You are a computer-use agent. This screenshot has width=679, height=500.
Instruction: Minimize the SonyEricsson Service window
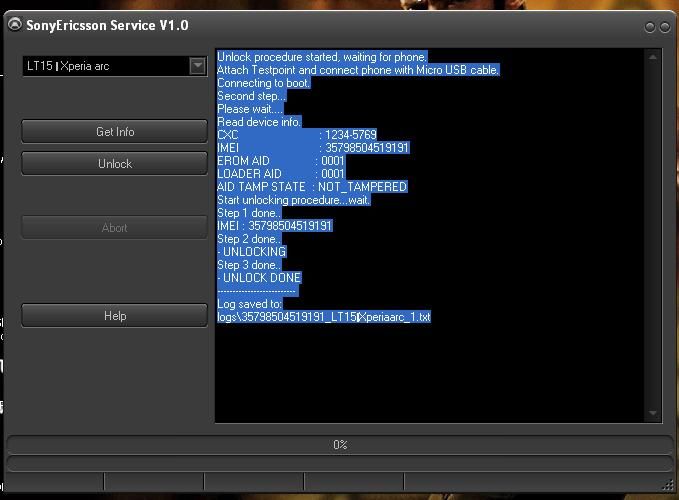tap(651, 27)
